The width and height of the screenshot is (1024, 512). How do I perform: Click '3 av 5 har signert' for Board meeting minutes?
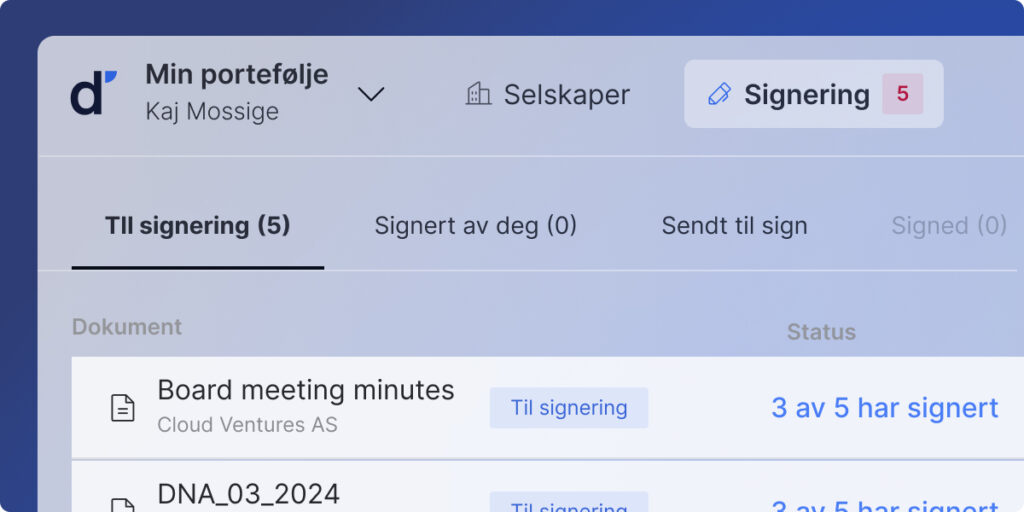coord(884,408)
